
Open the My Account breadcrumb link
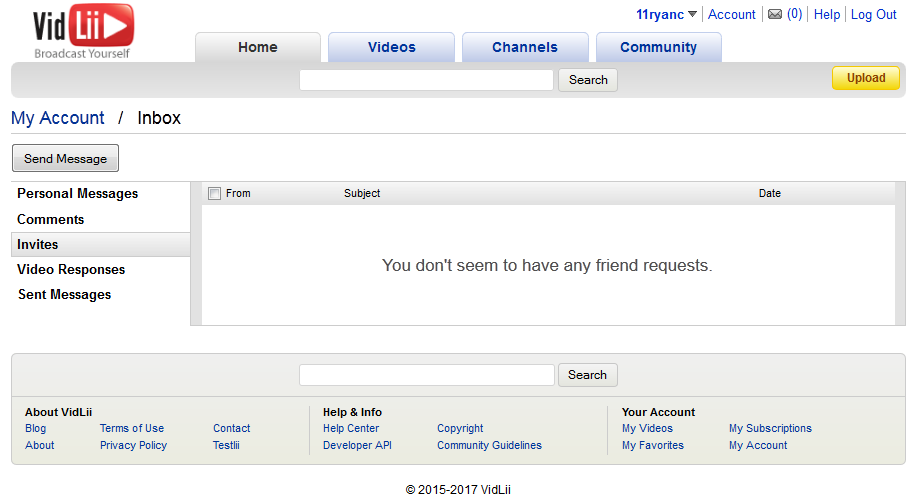(58, 118)
